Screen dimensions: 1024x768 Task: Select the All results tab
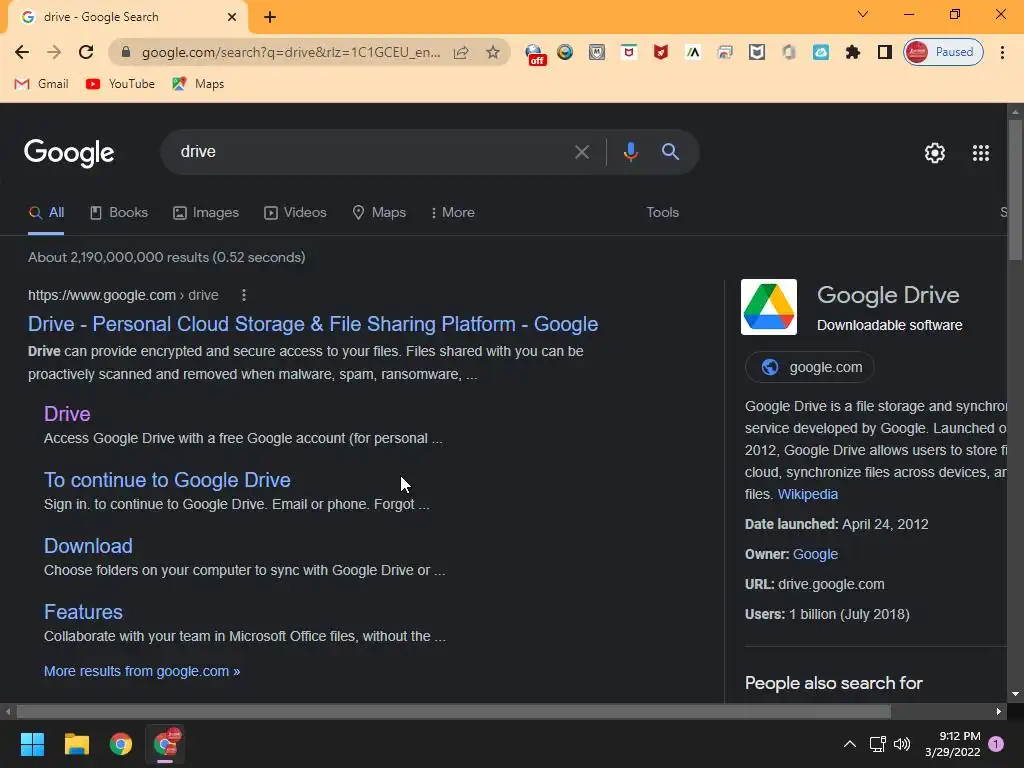(46, 212)
